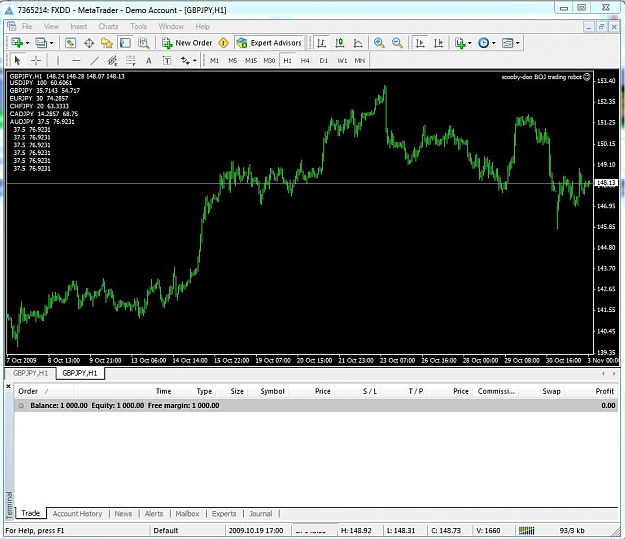
Task: Open the Strategy Tester icon
Action: coord(143,43)
